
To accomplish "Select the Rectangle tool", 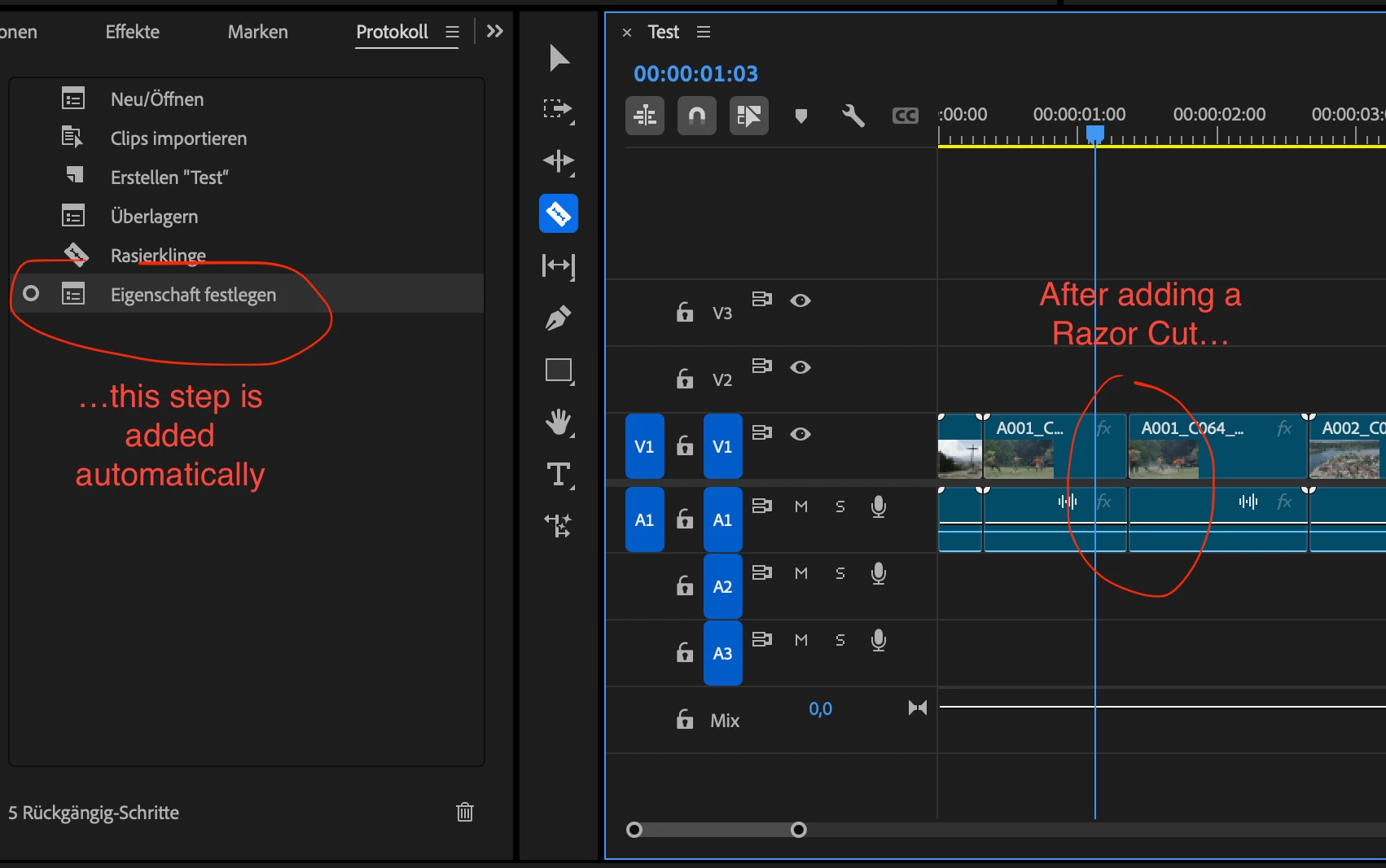I will pos(559,370).
